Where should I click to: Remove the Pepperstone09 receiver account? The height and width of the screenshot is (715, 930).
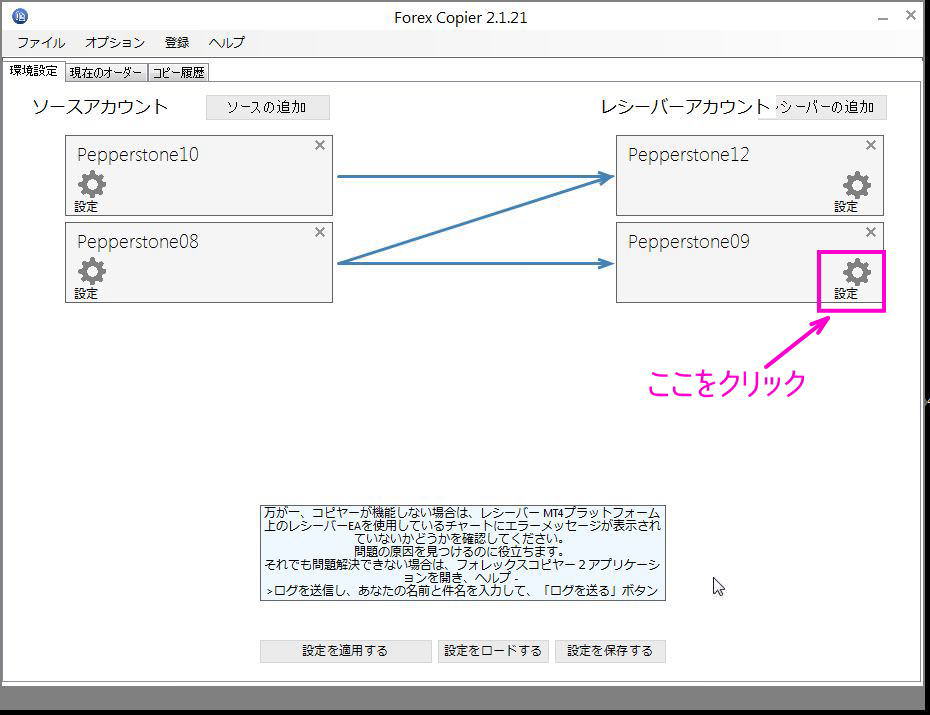(x=870, y=231)
